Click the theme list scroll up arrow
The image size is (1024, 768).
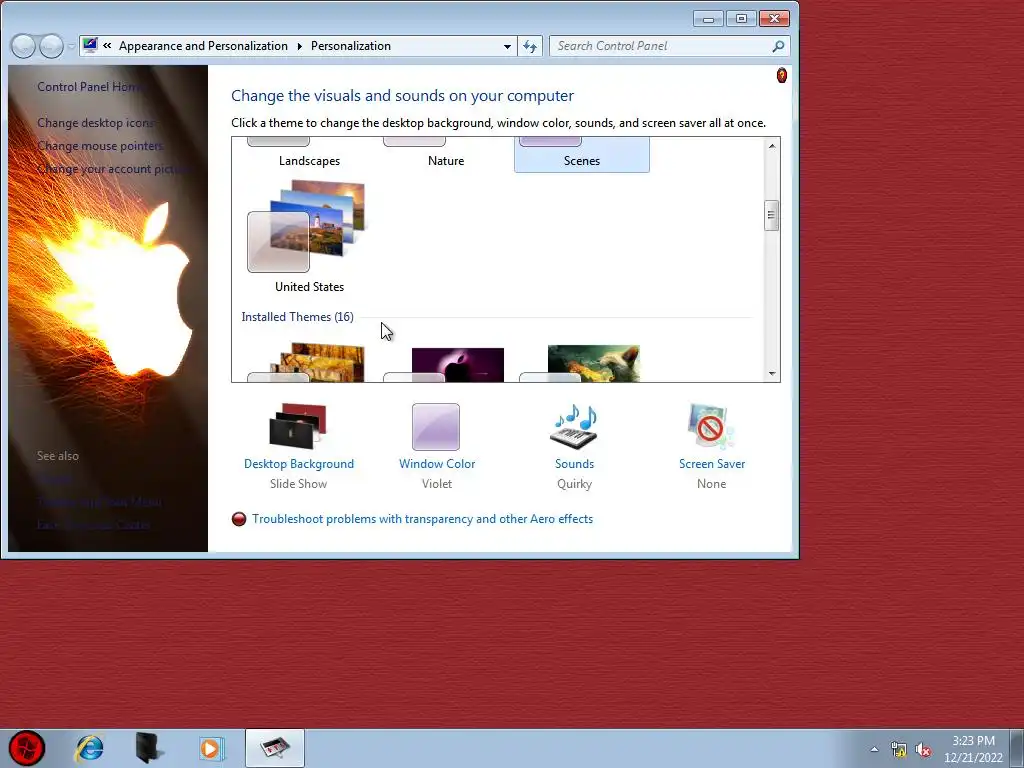[x=772, y=146]
